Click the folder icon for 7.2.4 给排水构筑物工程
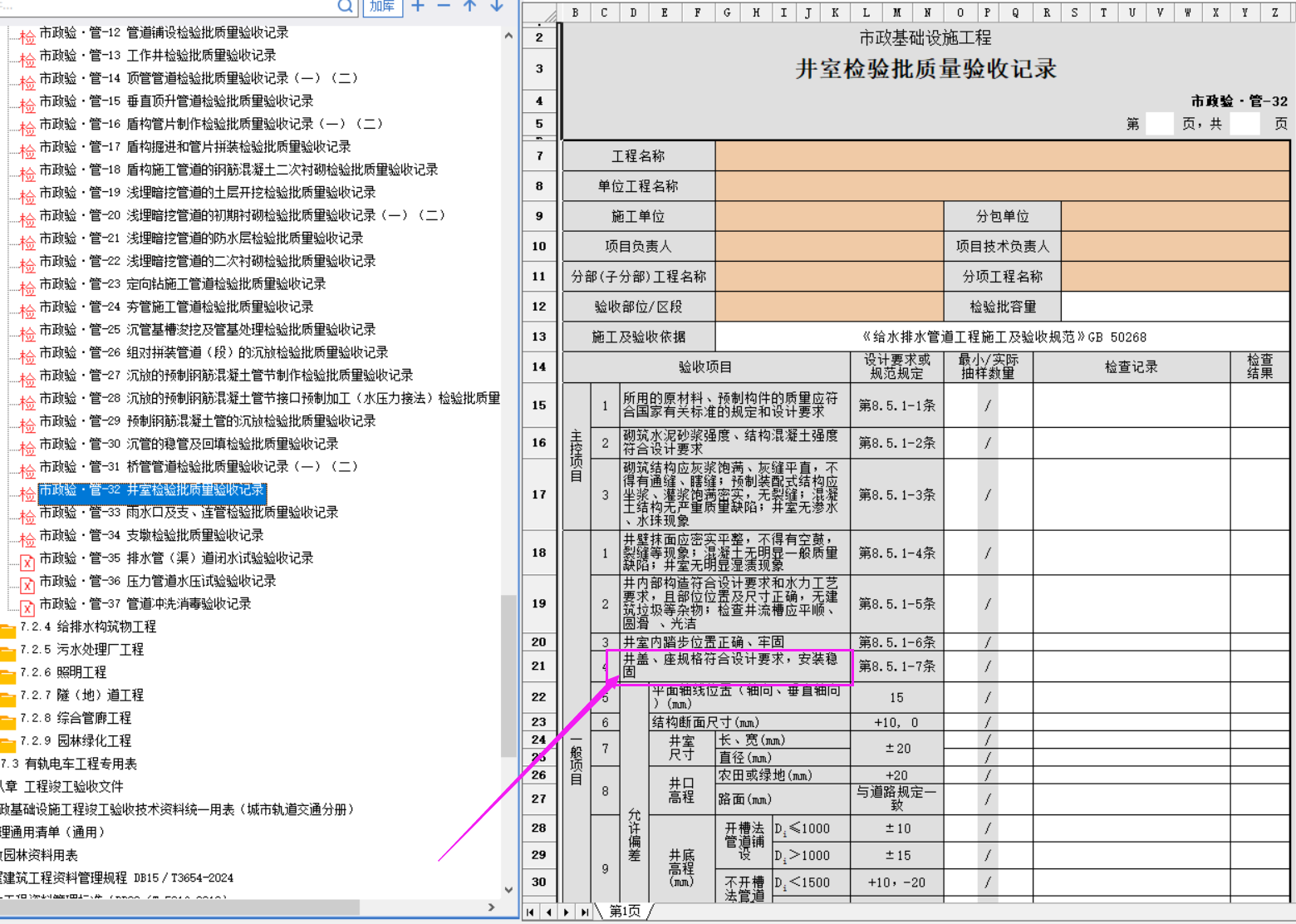 (7, 630)
